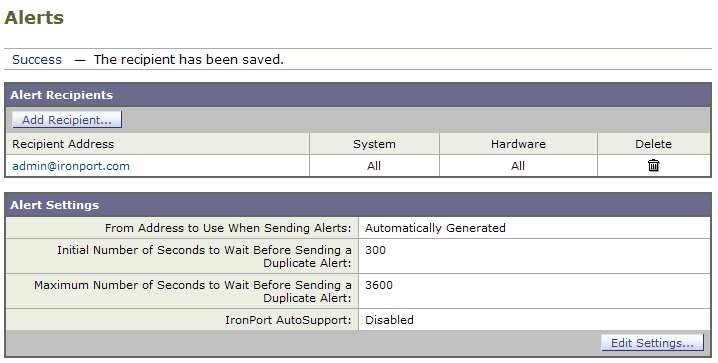Open Edit Settings... for alerts
Screen dimensions: 718x363
tap(652, 343)
